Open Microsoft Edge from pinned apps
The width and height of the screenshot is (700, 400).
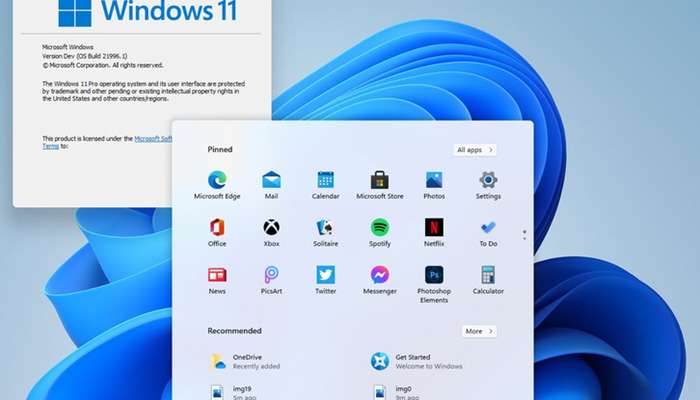[217, 185]
